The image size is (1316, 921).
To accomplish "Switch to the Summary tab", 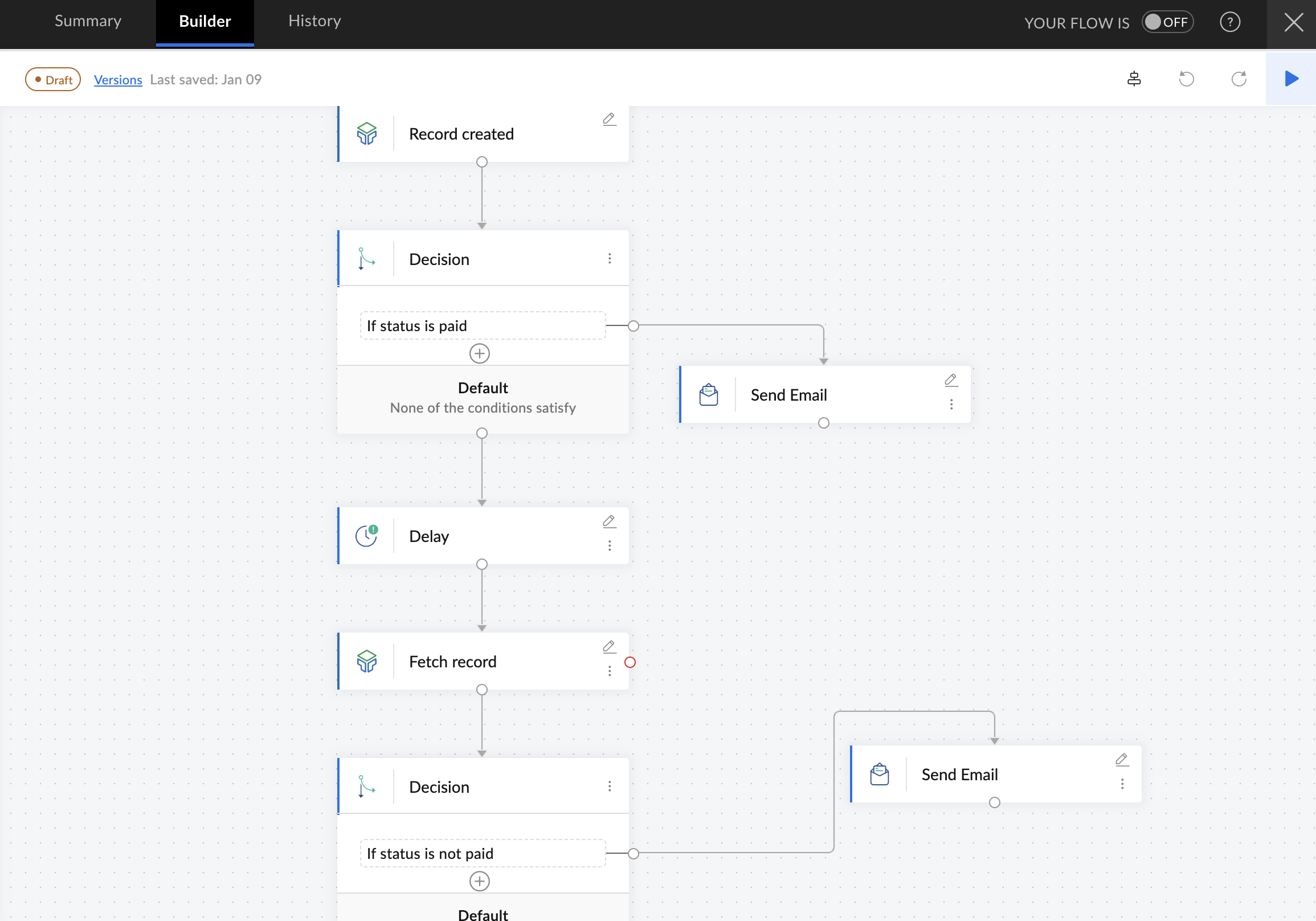I will [x=88, y=21].
